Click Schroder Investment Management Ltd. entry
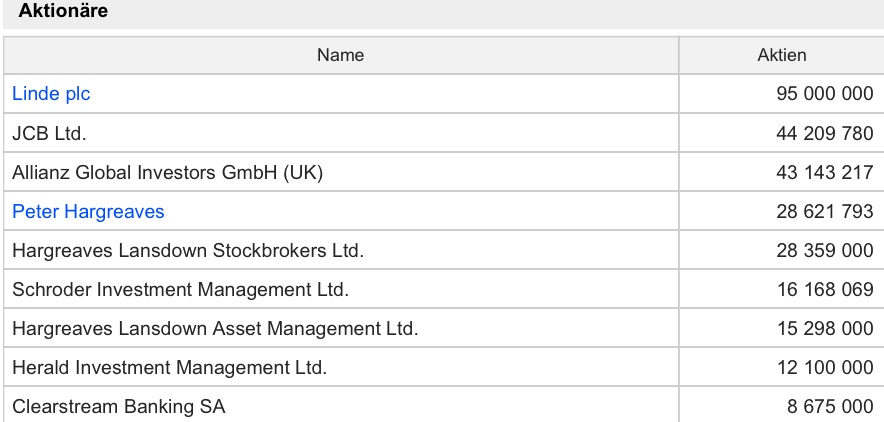Screen dimensions: 884x422 tap(180, 290)
